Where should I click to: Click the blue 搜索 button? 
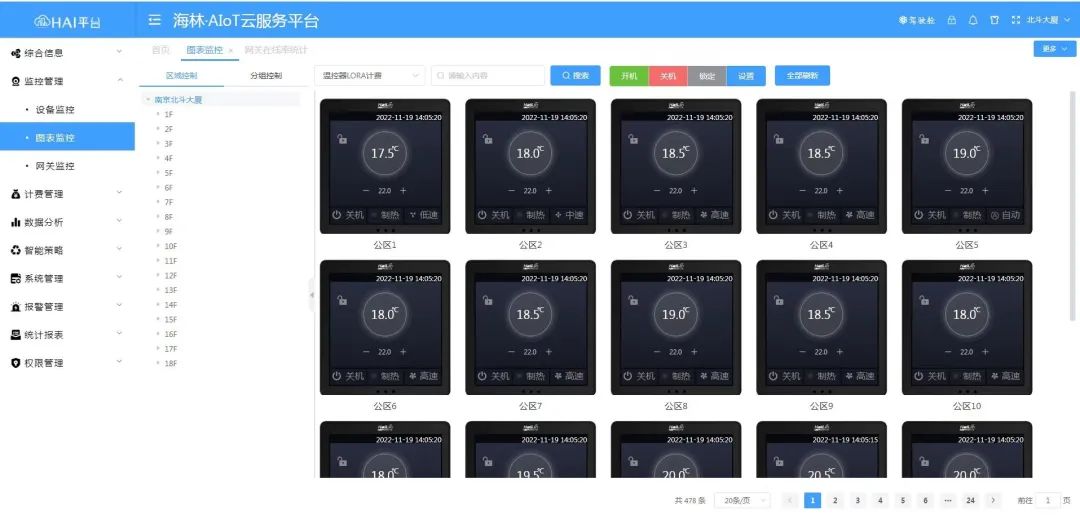(575, 76)
